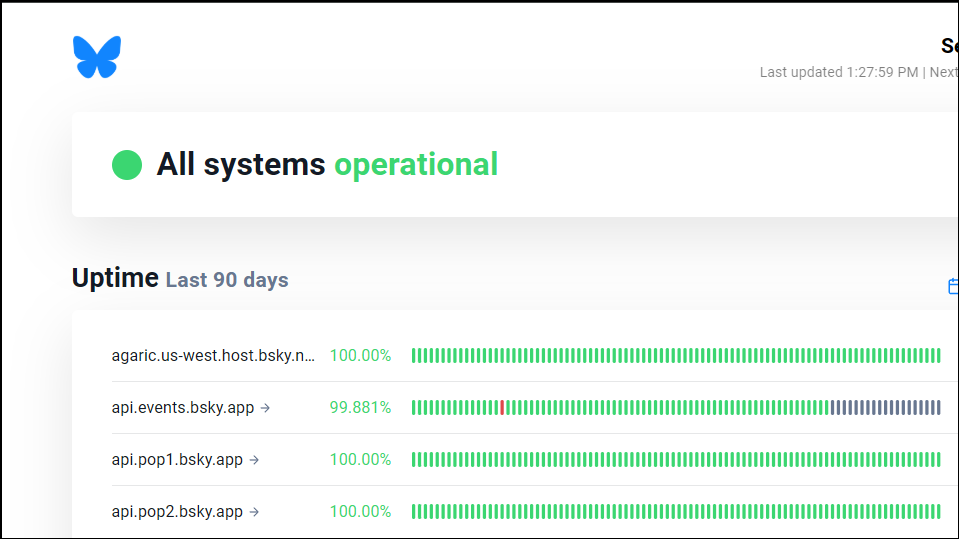The width and height of the screenshot is (959, 539).
Task: Click the All systems operational heading
Action: coord(327,165)
